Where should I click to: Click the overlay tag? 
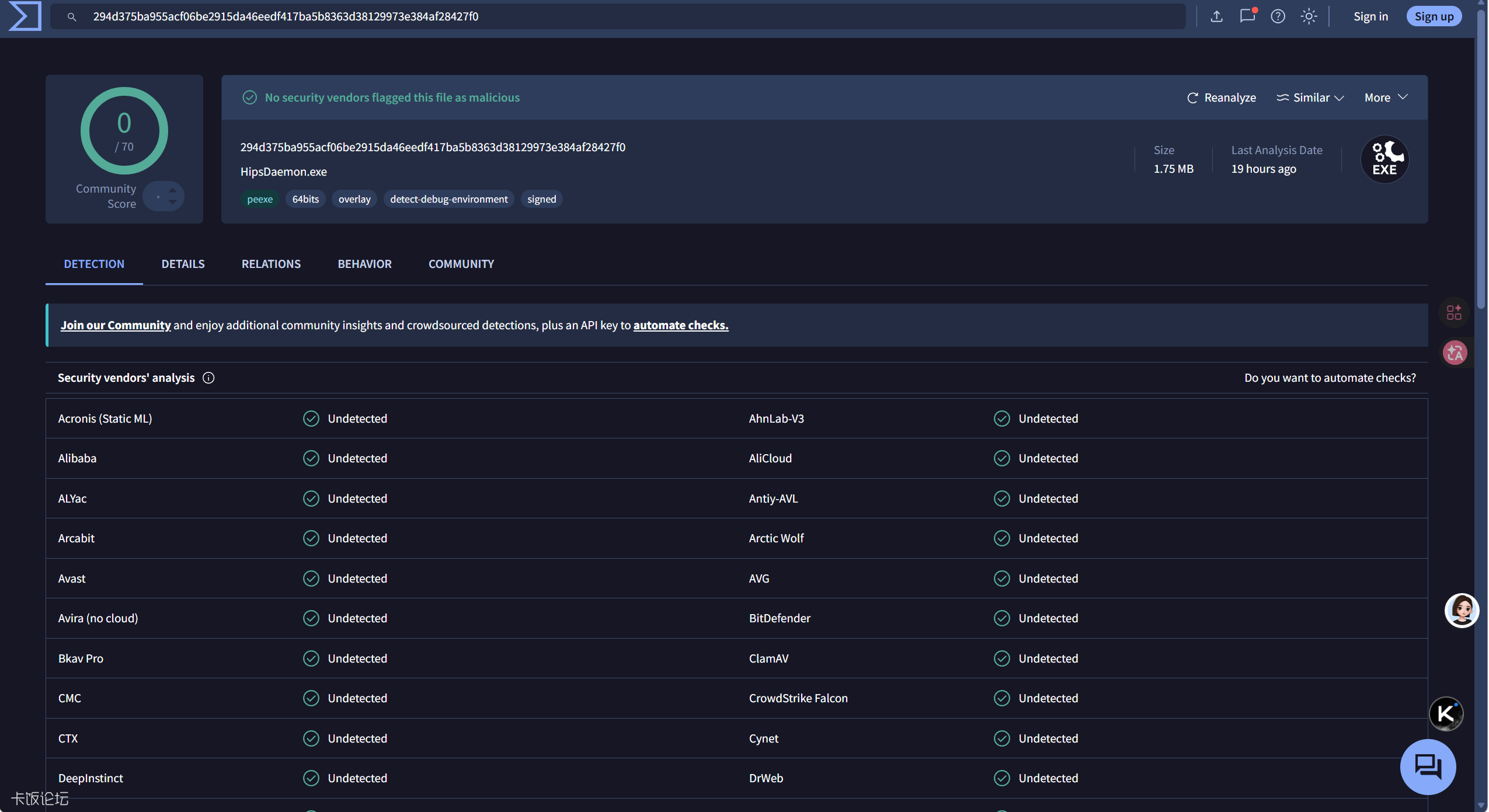click(x=354, y=199)
